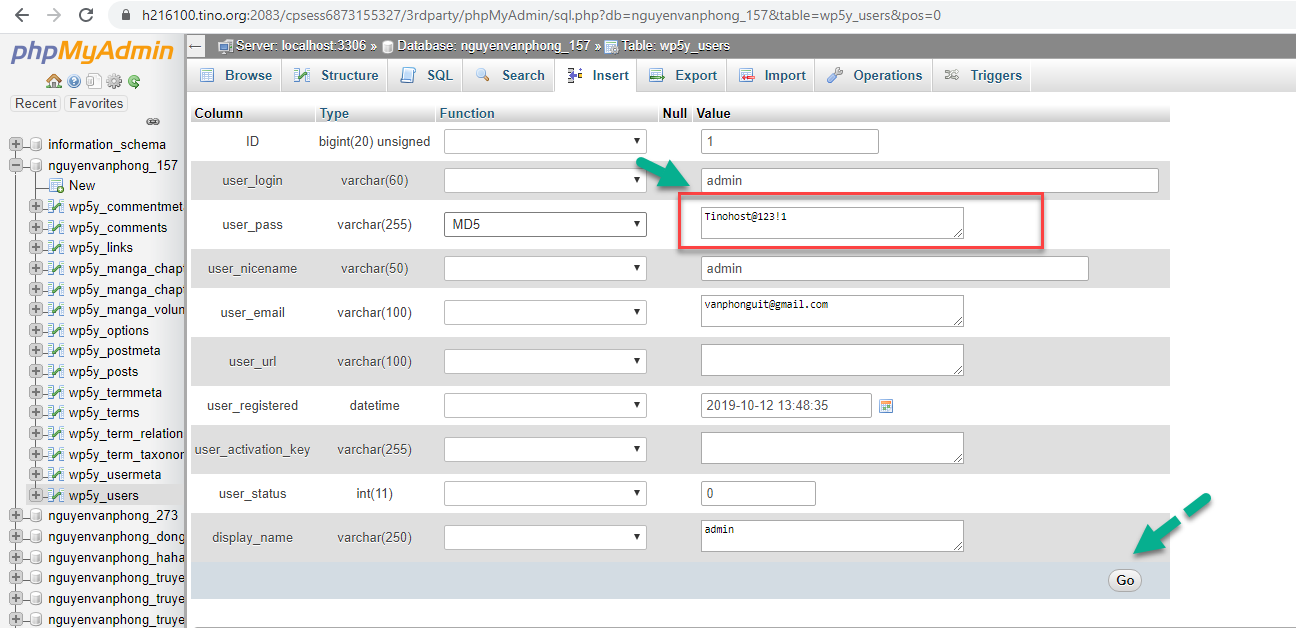The image size is (1296, 628).
Task: Switch to the Favorites list
Action: (96, 103)
